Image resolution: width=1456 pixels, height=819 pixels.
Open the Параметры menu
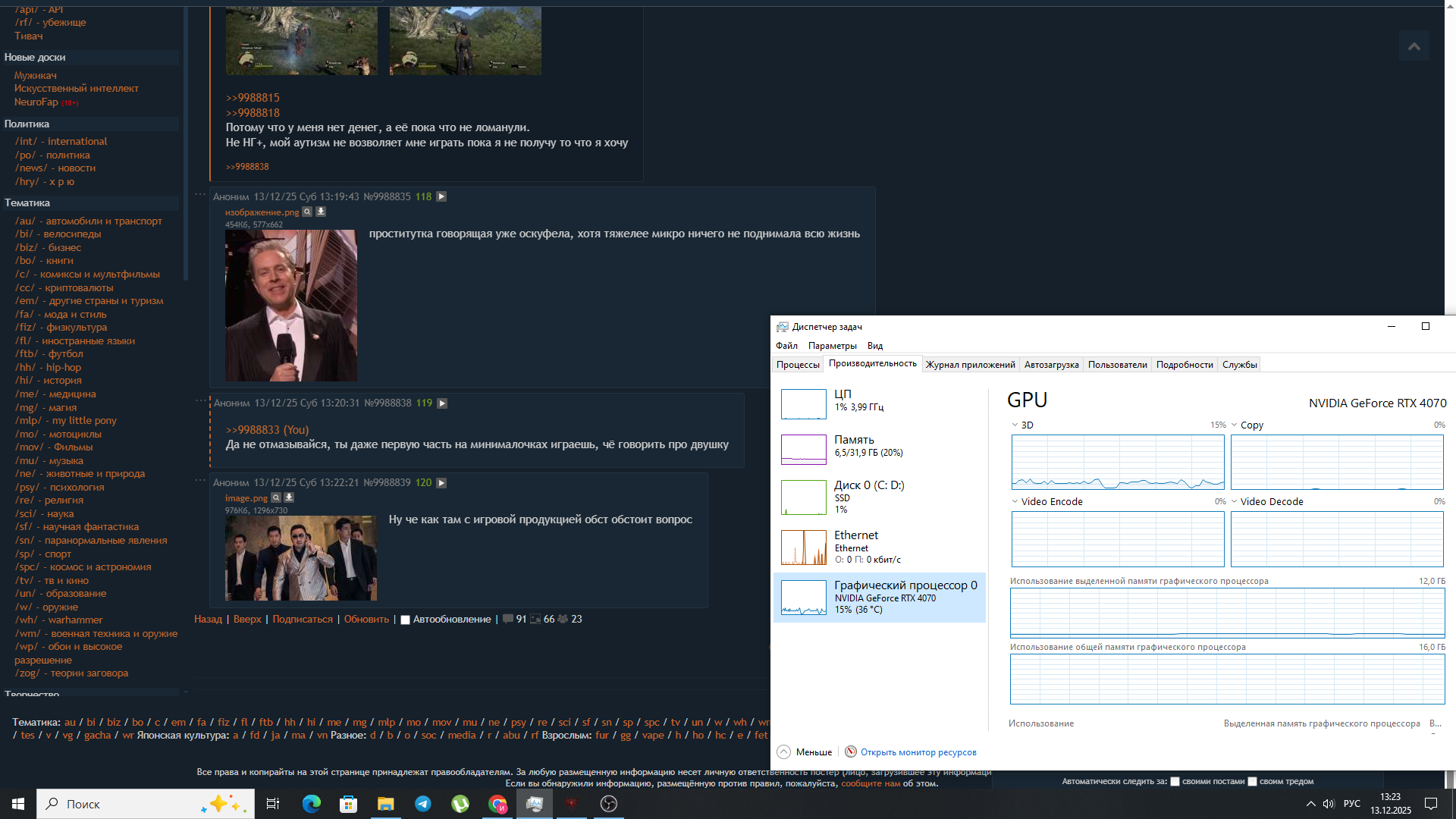[832, 346]
